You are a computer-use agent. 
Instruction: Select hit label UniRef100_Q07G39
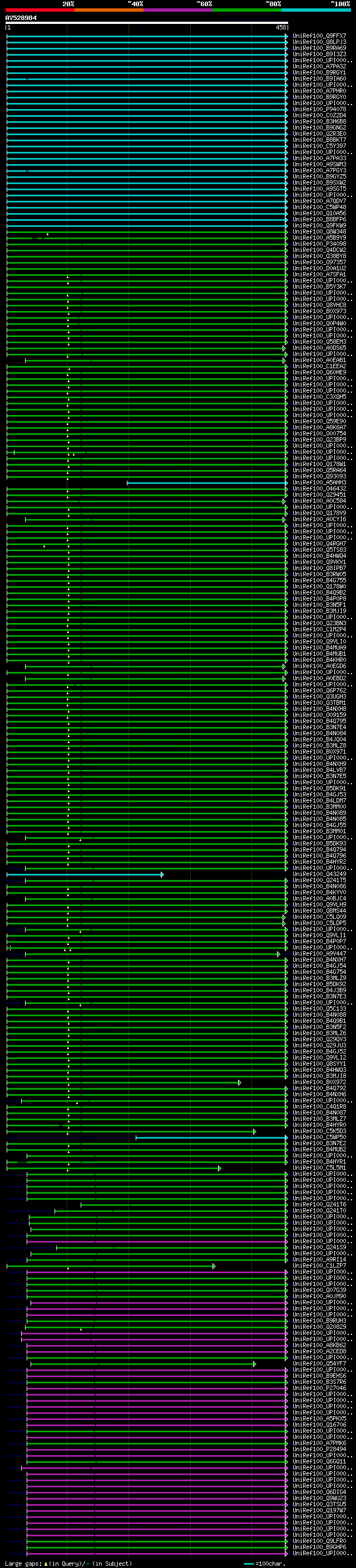pos(319,1290)
